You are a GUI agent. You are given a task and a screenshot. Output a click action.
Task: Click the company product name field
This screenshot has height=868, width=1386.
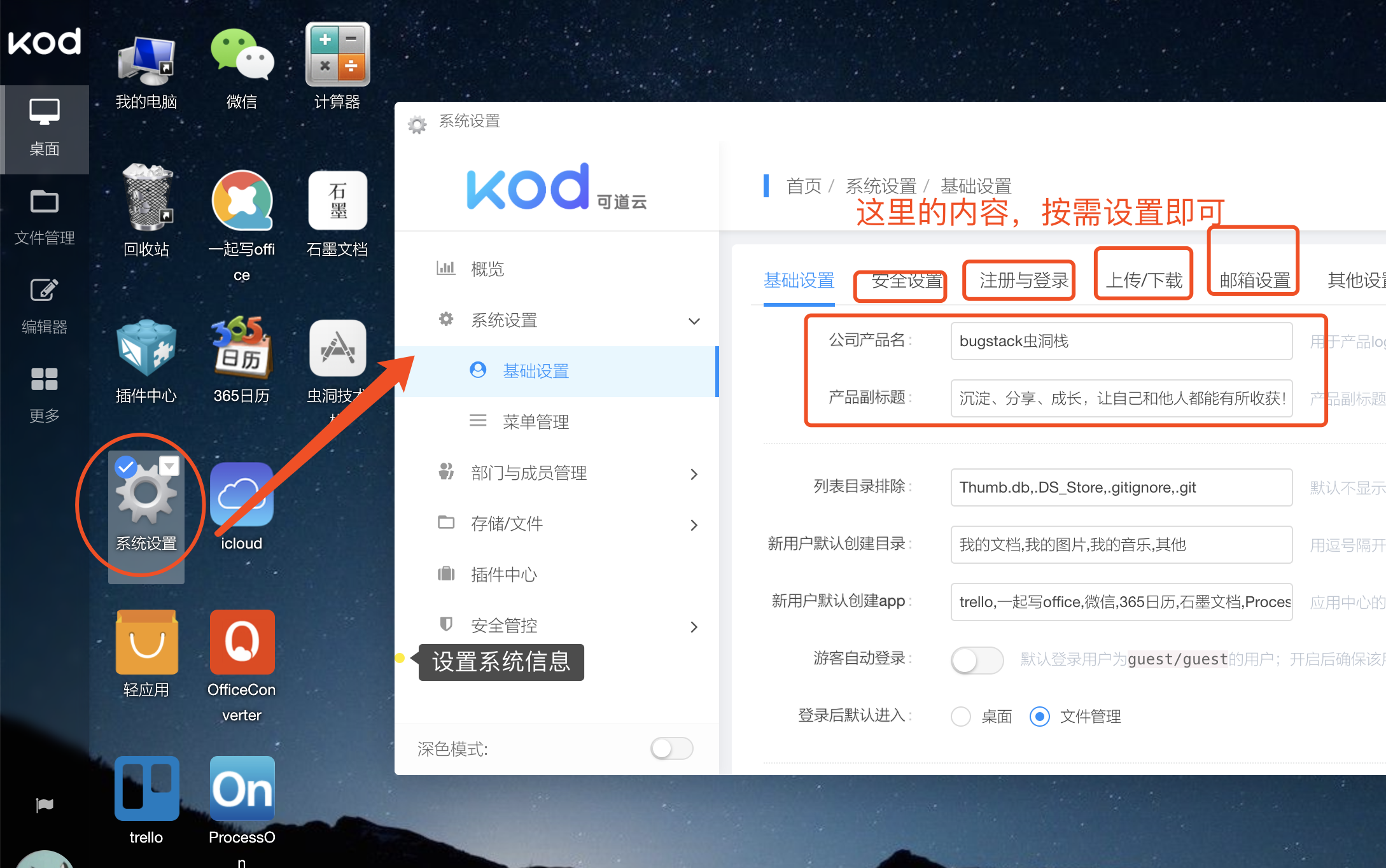coord(1121,342)
